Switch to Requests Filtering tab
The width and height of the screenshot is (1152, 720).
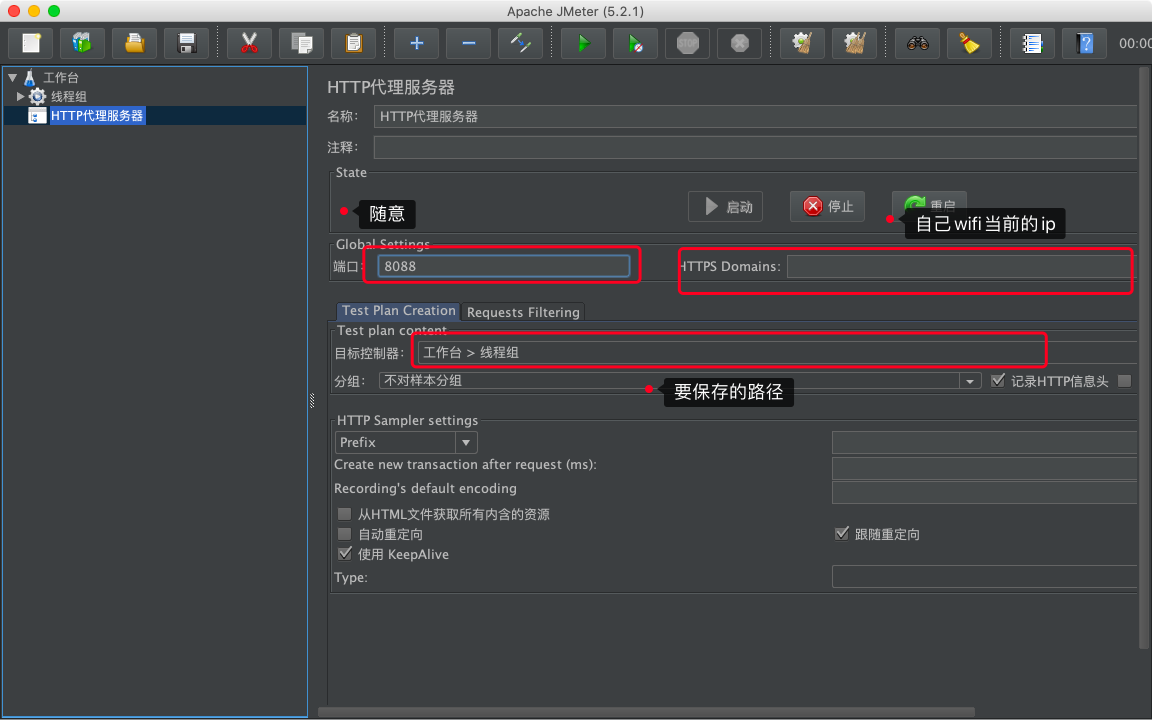523,312
